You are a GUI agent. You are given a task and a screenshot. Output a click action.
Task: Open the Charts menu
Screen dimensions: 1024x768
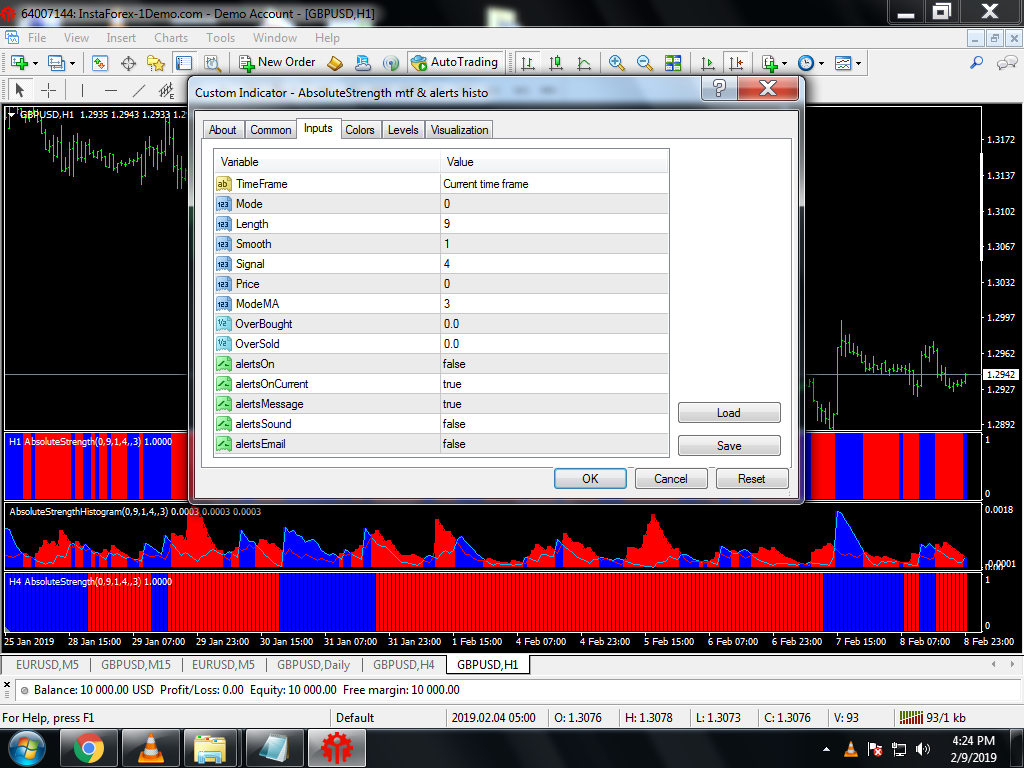(171, 38)
